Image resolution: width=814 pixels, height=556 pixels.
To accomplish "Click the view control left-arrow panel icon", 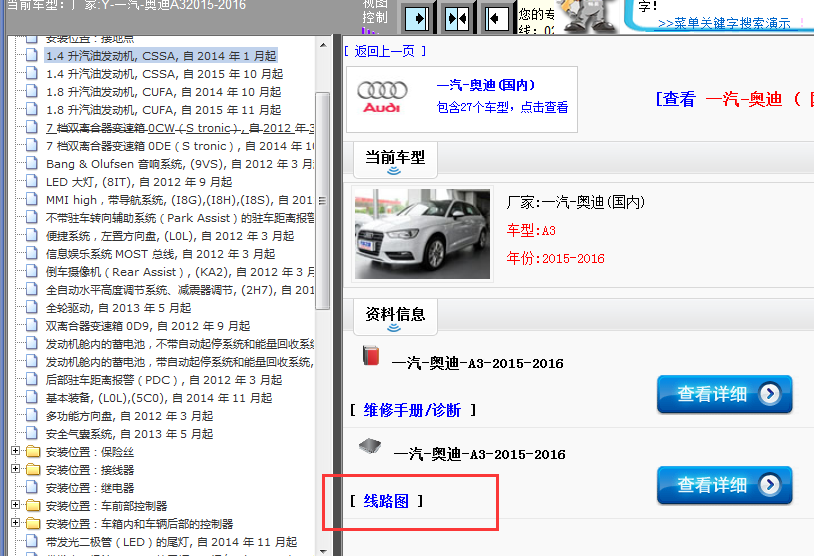I will [x=496, y=19].
